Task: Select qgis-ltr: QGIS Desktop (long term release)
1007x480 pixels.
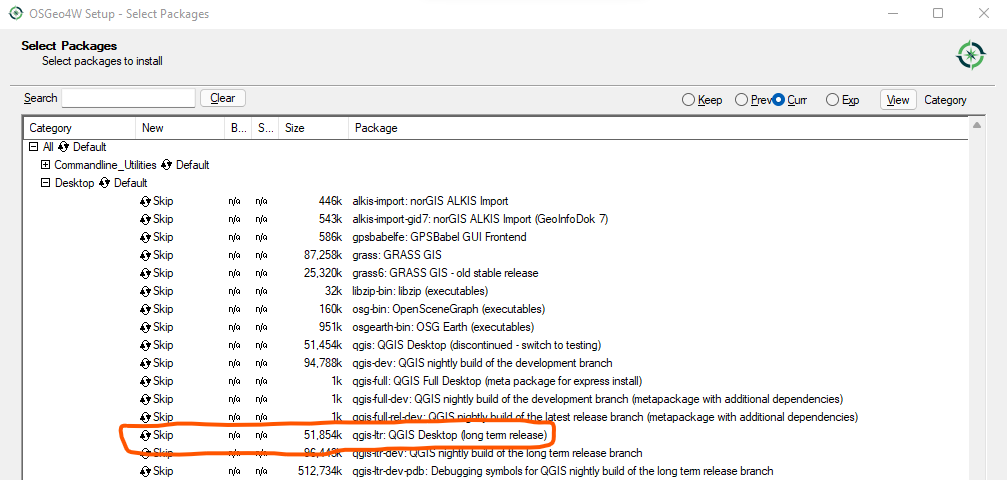Action: tap(450, 435)
